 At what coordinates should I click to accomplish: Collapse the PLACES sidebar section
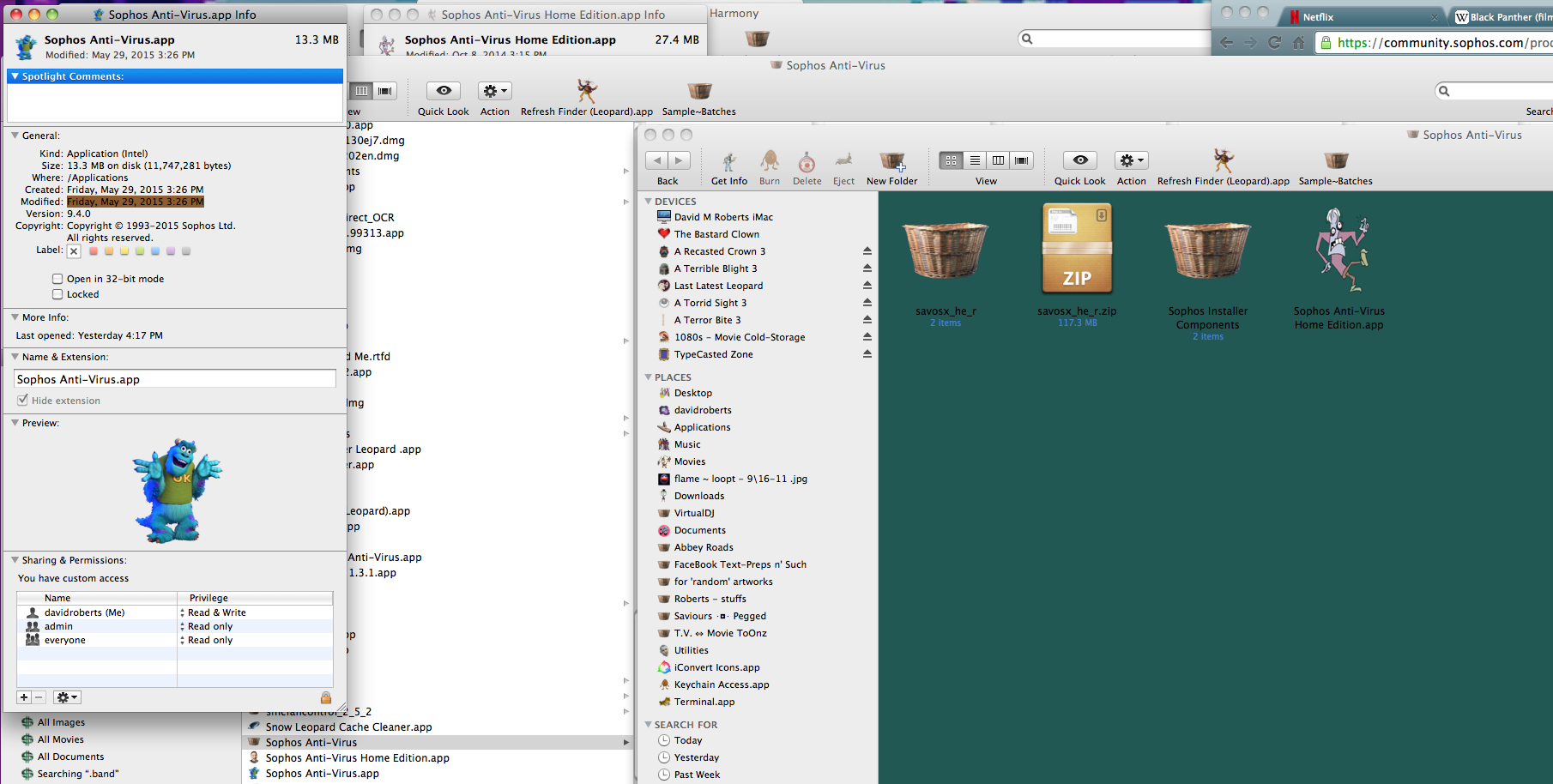pyautogui.click(x=649, y=377)
